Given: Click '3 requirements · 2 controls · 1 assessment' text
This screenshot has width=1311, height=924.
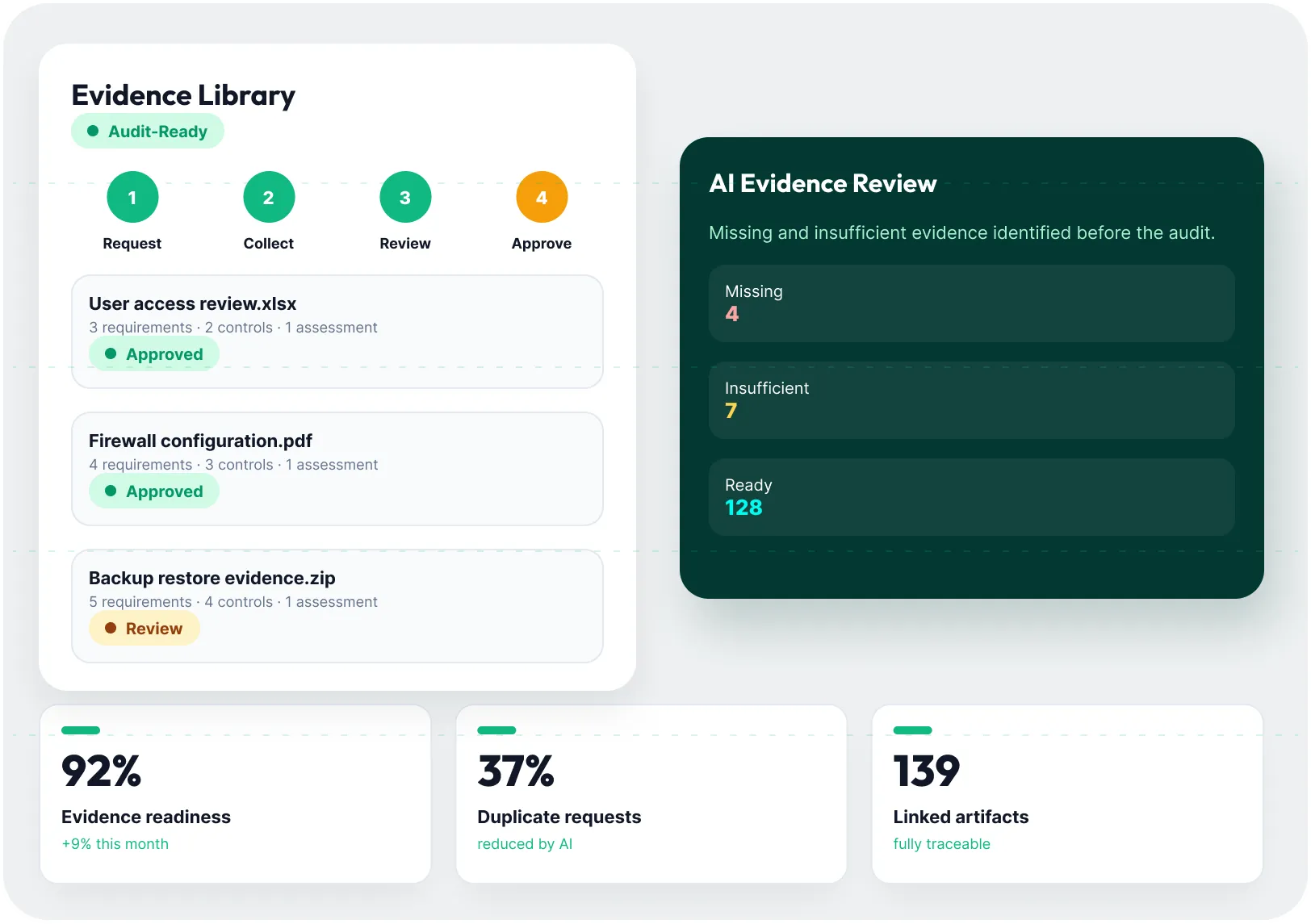Looking at the screenshot, I should pos(233,328).
